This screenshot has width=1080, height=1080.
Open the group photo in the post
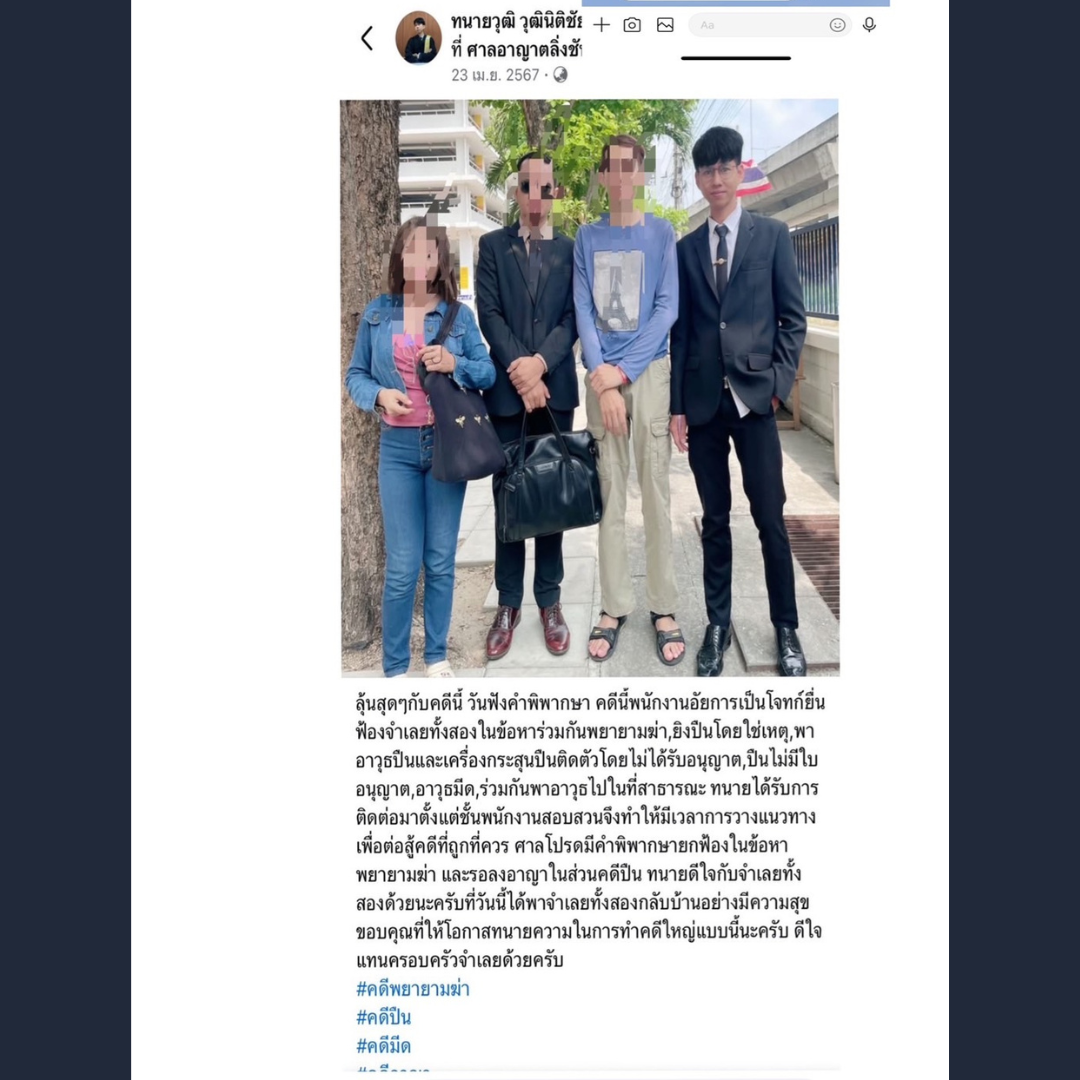pyautogui.click(x=590, y=388)
